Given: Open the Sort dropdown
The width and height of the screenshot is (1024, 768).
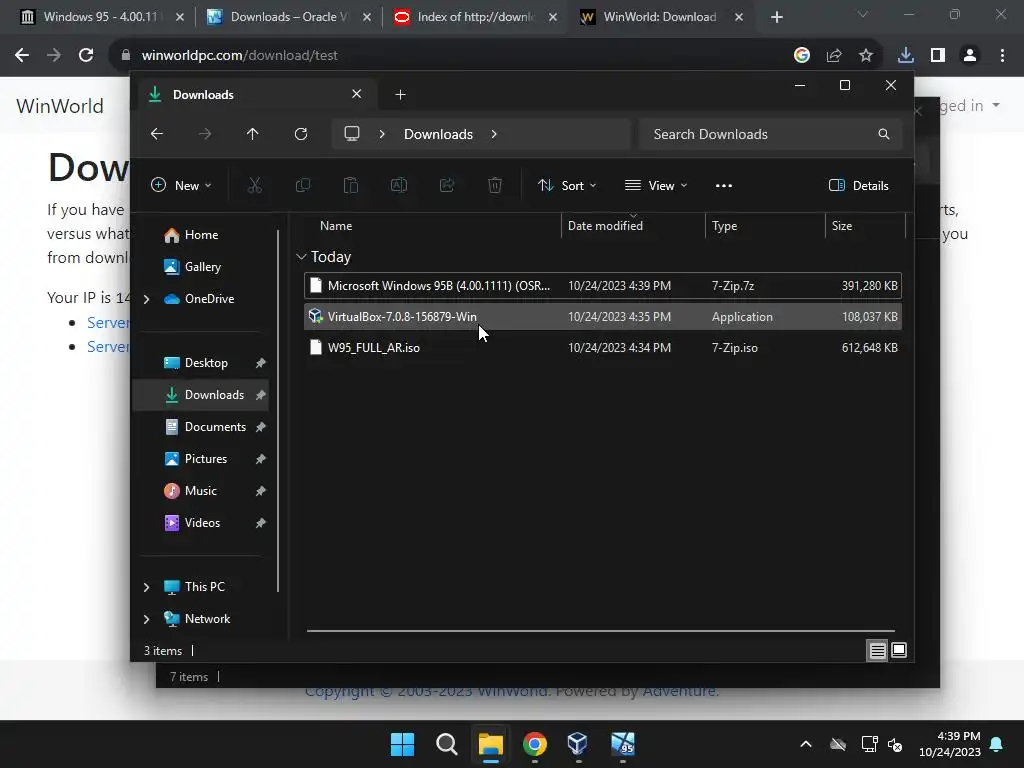Looking at the screenshot, I should (567, 185).
